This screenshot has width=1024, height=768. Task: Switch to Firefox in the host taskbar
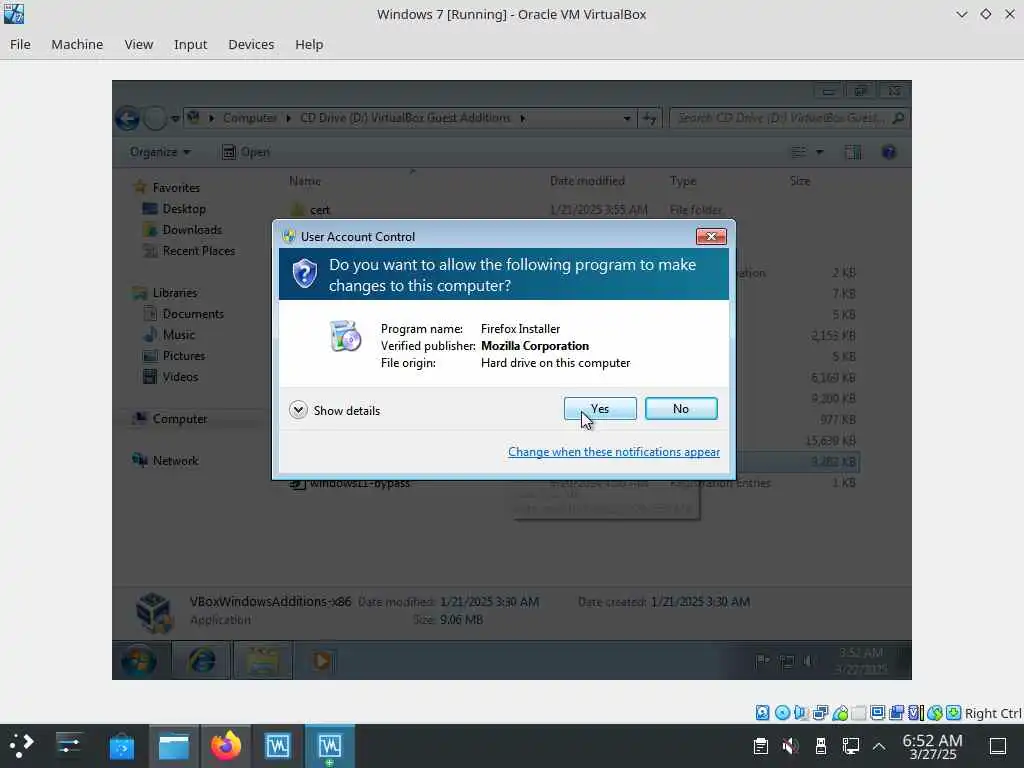coord(225,746)
